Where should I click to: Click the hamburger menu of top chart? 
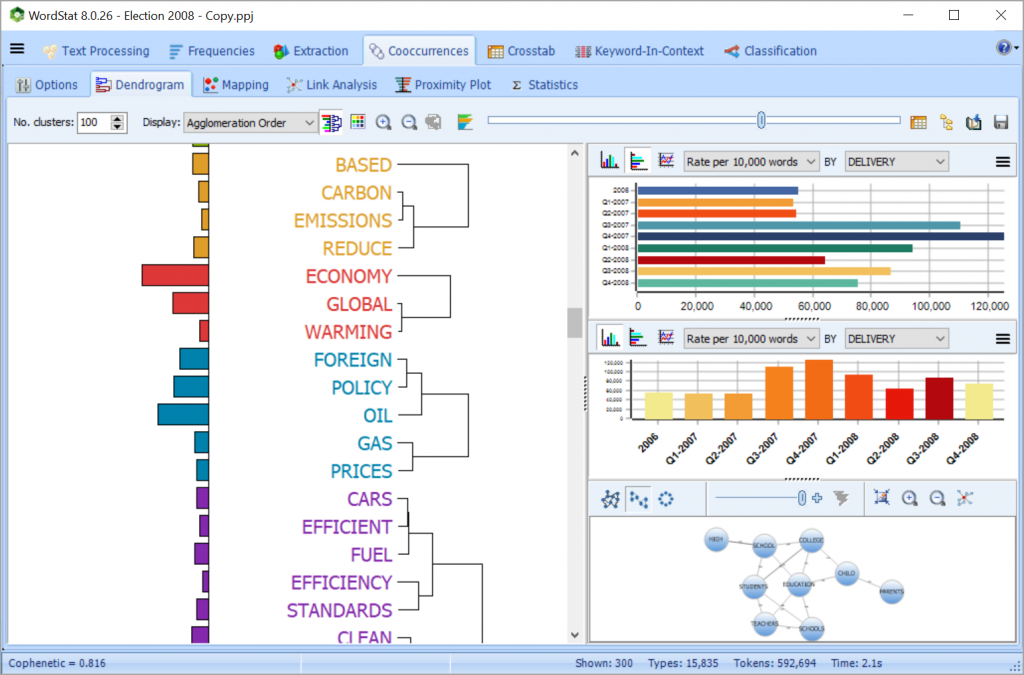click(x=1003, y=161)
